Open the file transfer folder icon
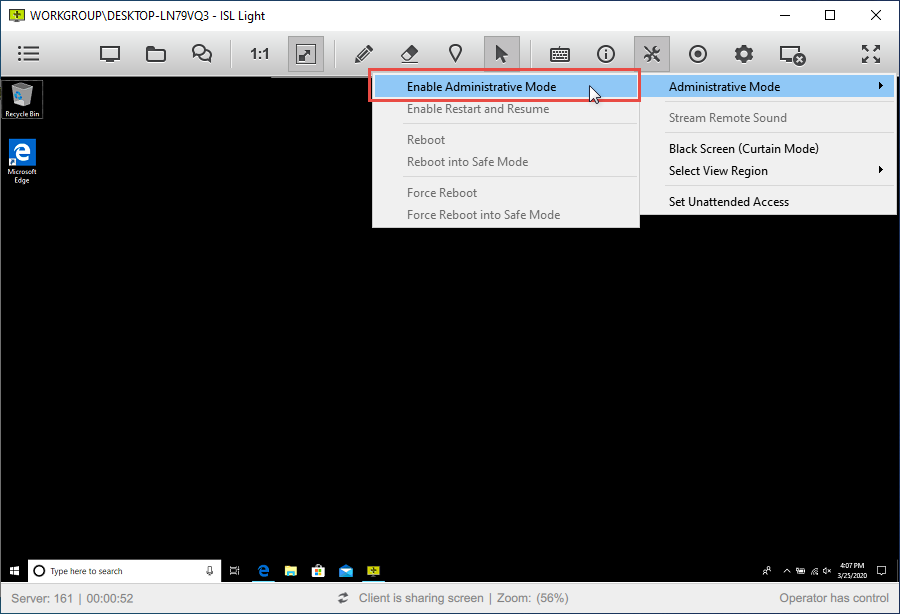Image resolution: width=900 pixels, height=614 pixels. point(156,54)
